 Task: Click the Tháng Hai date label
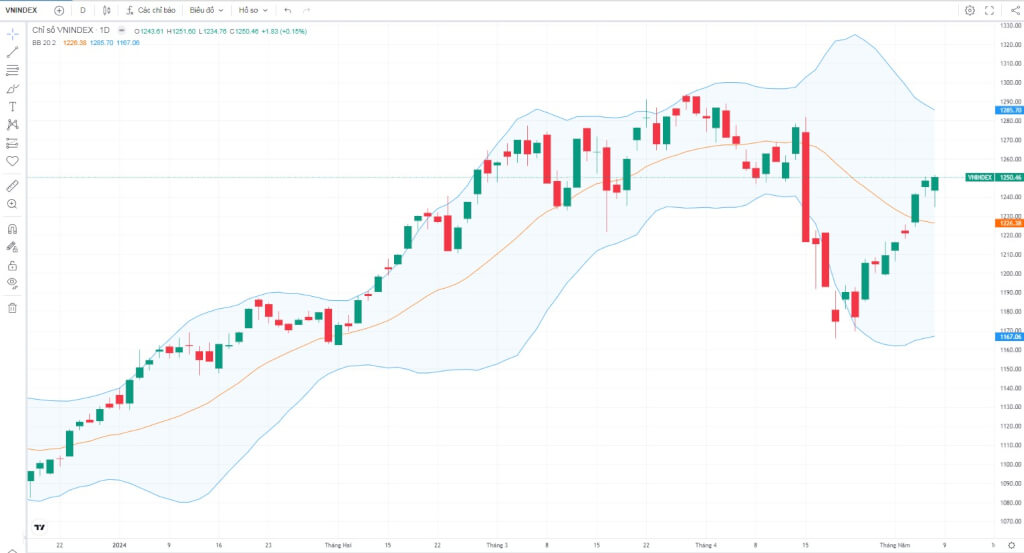click(338, 545)
